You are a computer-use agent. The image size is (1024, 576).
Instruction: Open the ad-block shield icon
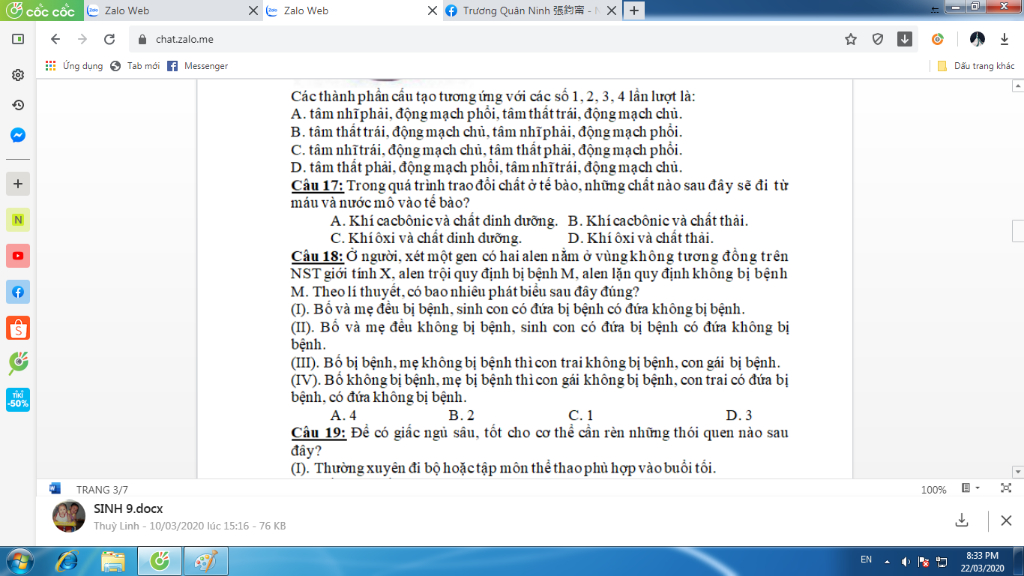[878, 39]
